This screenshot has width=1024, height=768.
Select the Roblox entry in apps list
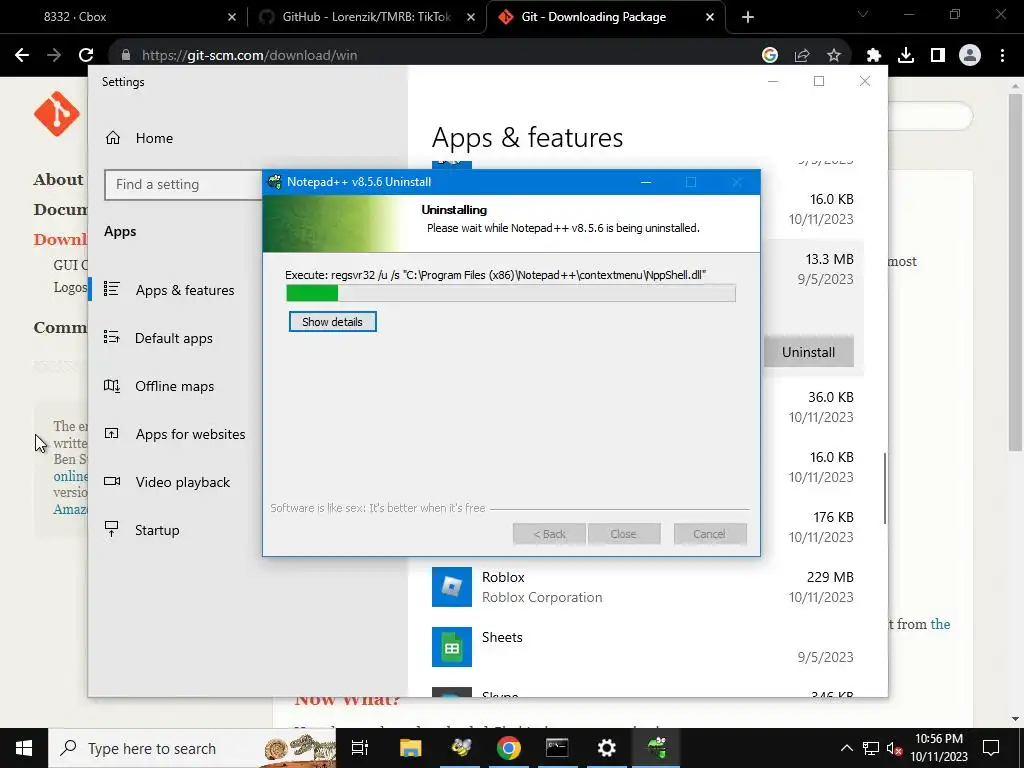[643, 587]
